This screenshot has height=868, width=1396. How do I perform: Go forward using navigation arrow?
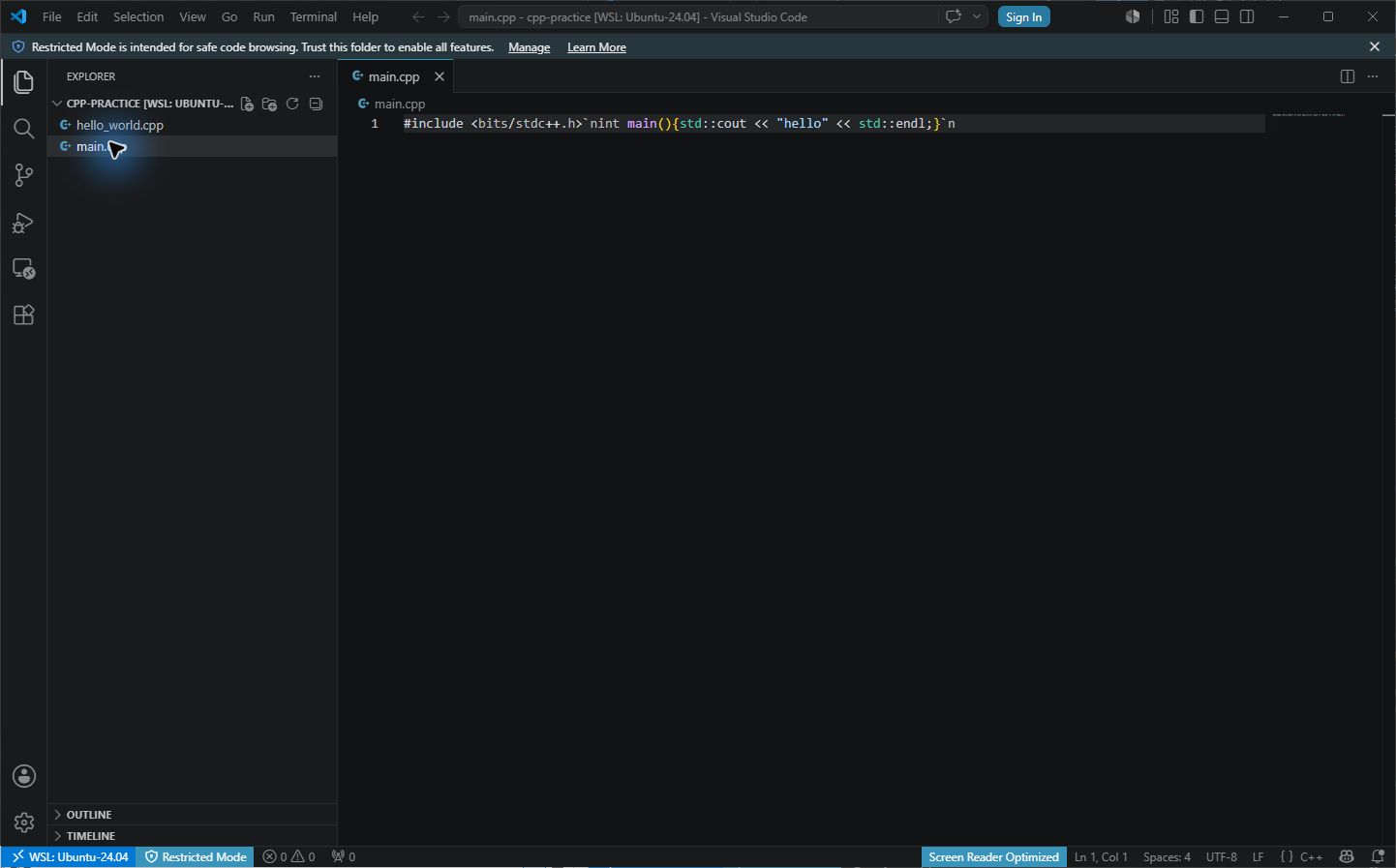pyautogui.click(x=443, y=16)
